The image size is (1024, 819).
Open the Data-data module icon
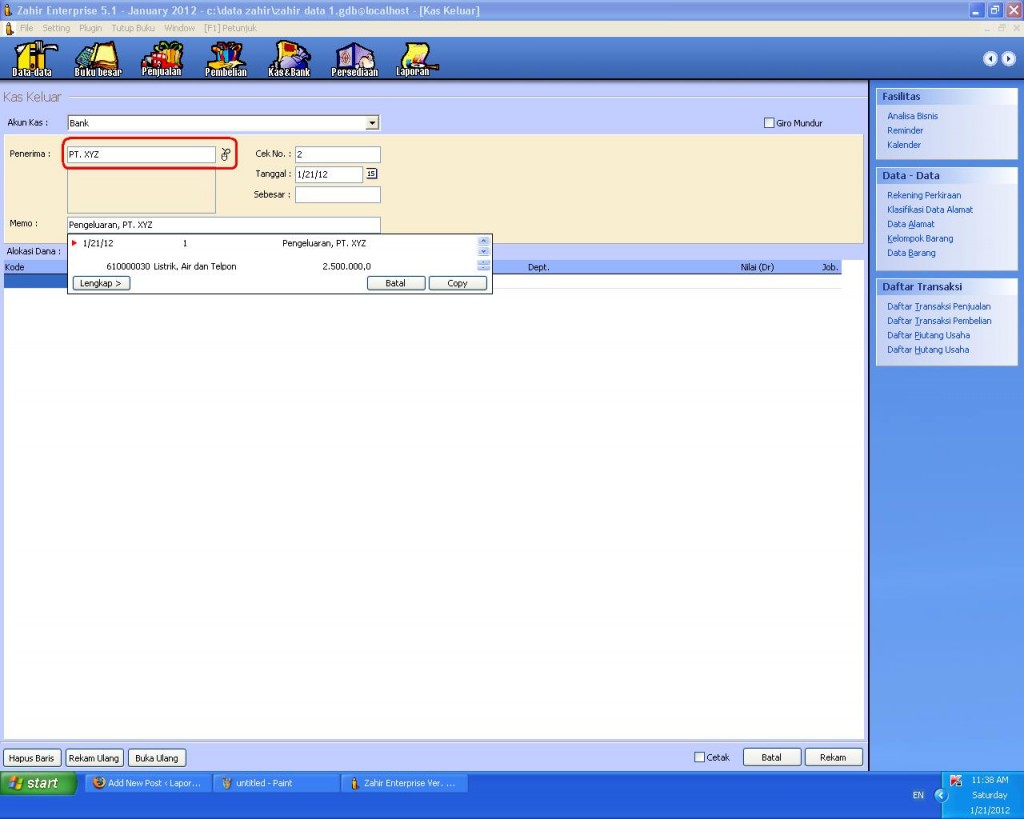[33, 59]
